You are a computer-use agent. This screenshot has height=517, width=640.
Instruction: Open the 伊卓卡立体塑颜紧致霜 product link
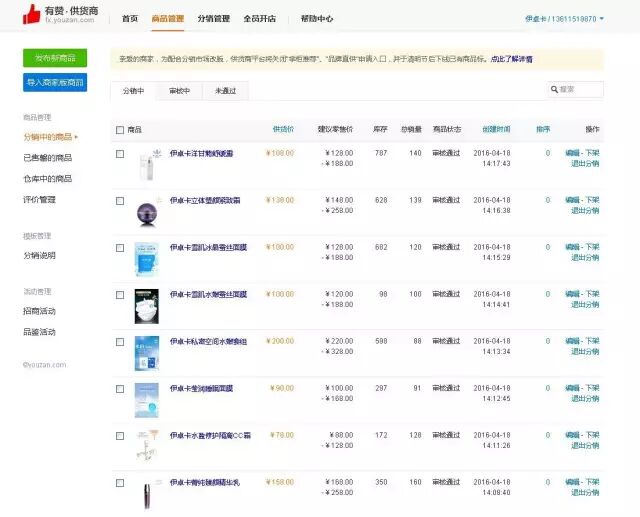(205, 200)
